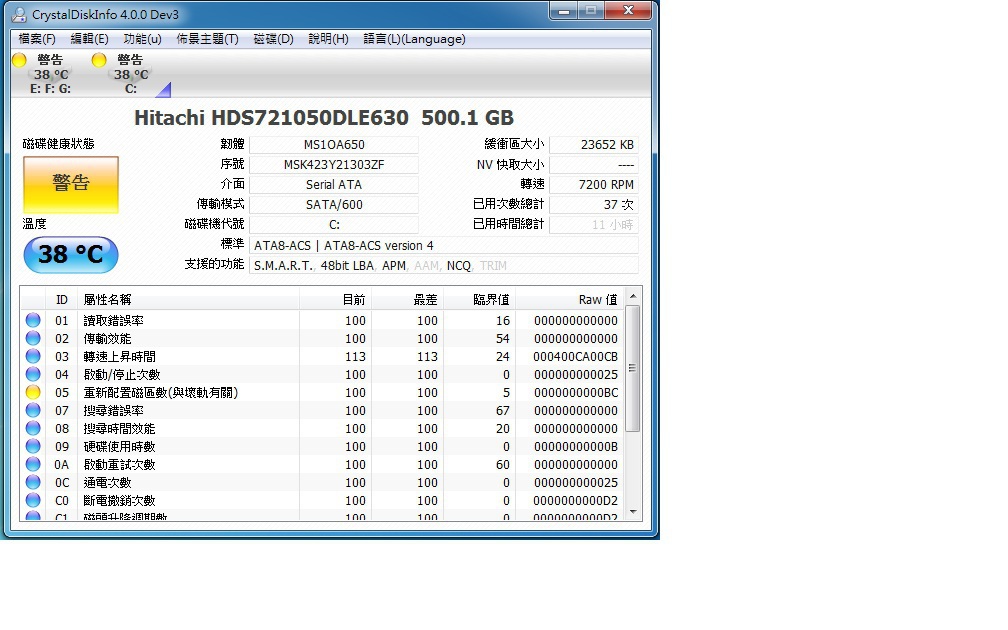Click the firmware field MS1OA650
The width and height of the screenshot is (1008, 630).
334,145
